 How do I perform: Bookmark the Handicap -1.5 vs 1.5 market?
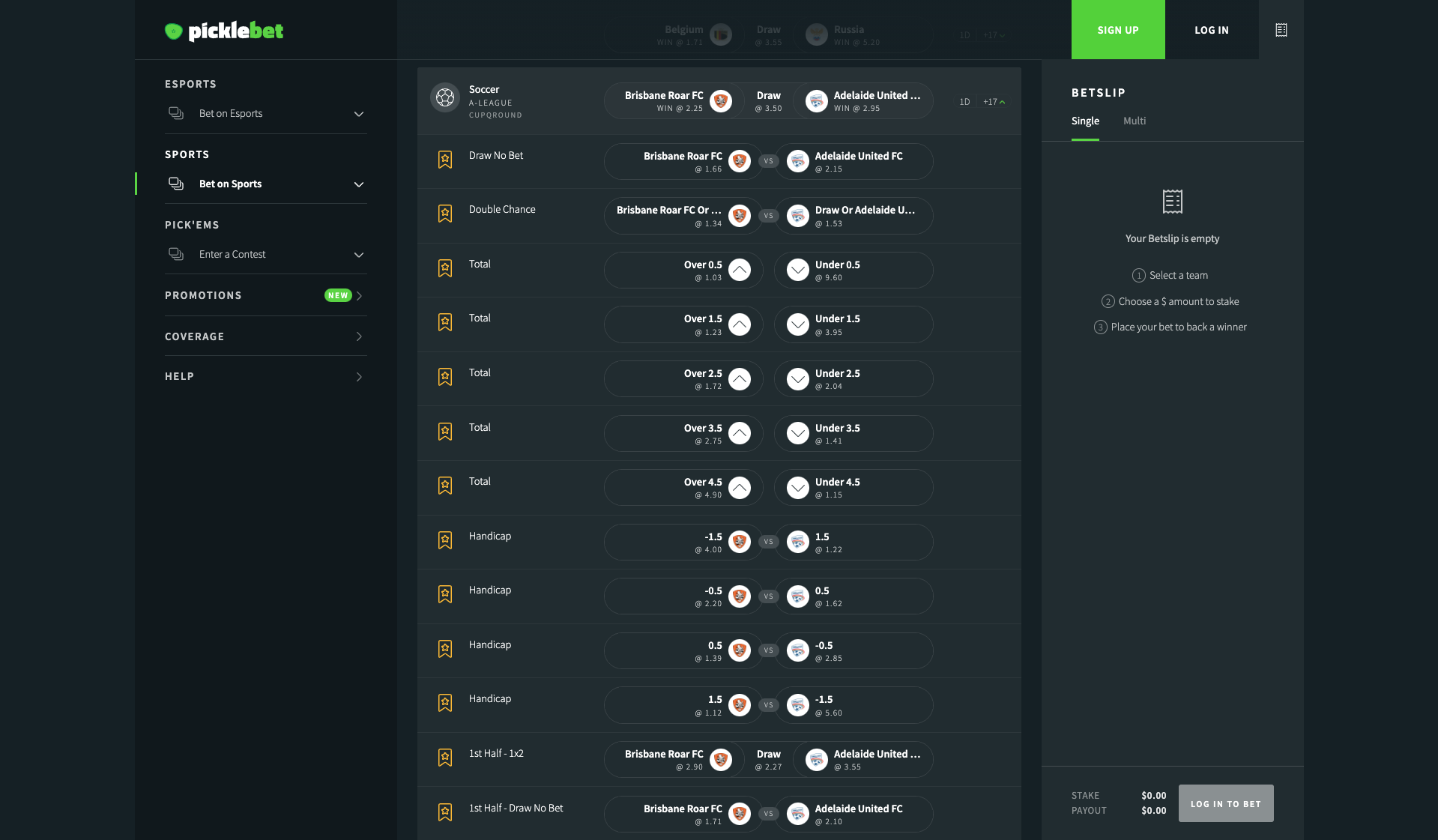[445, 540]
